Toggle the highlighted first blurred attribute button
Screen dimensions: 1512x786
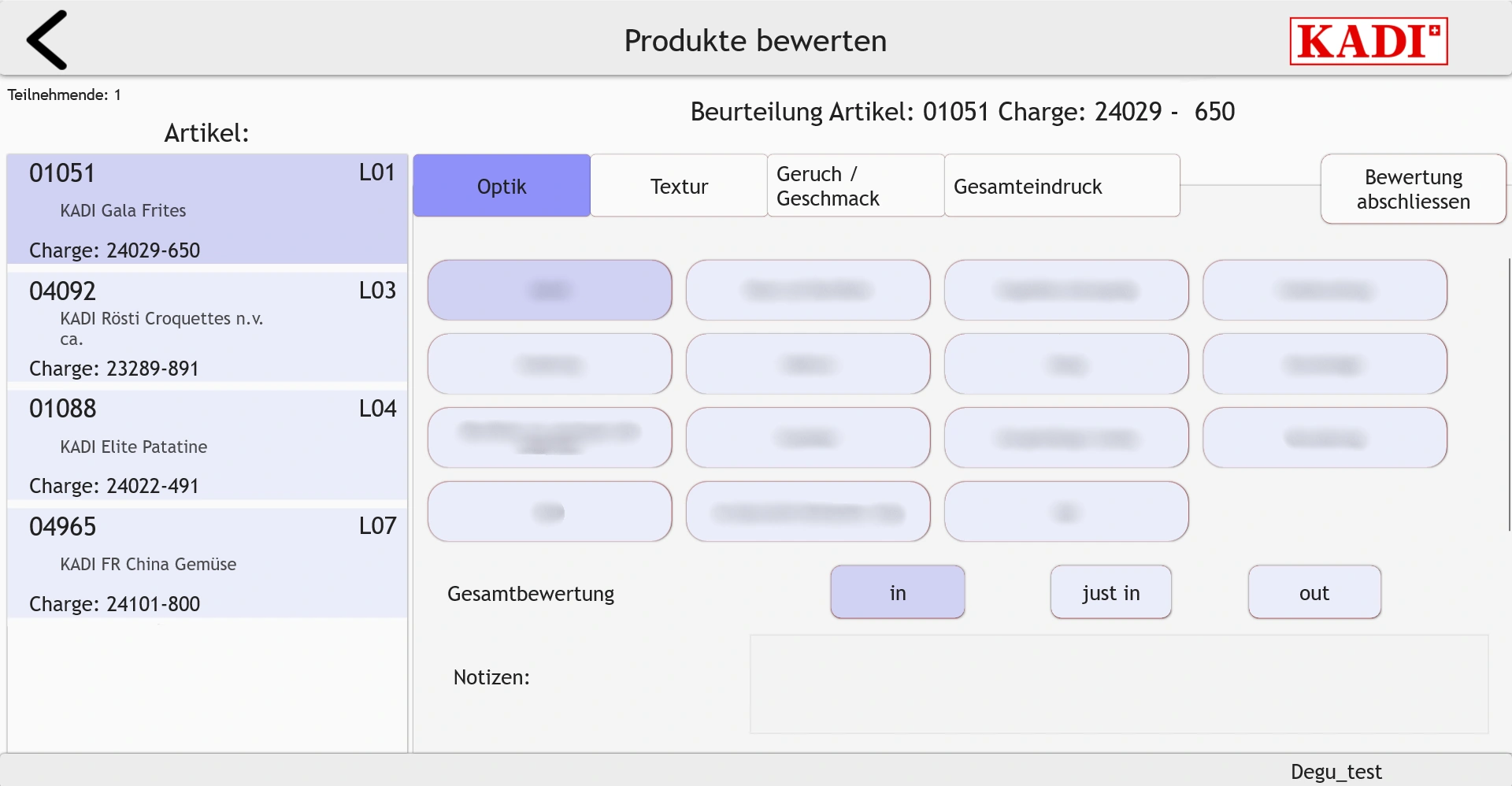(550, 290)
